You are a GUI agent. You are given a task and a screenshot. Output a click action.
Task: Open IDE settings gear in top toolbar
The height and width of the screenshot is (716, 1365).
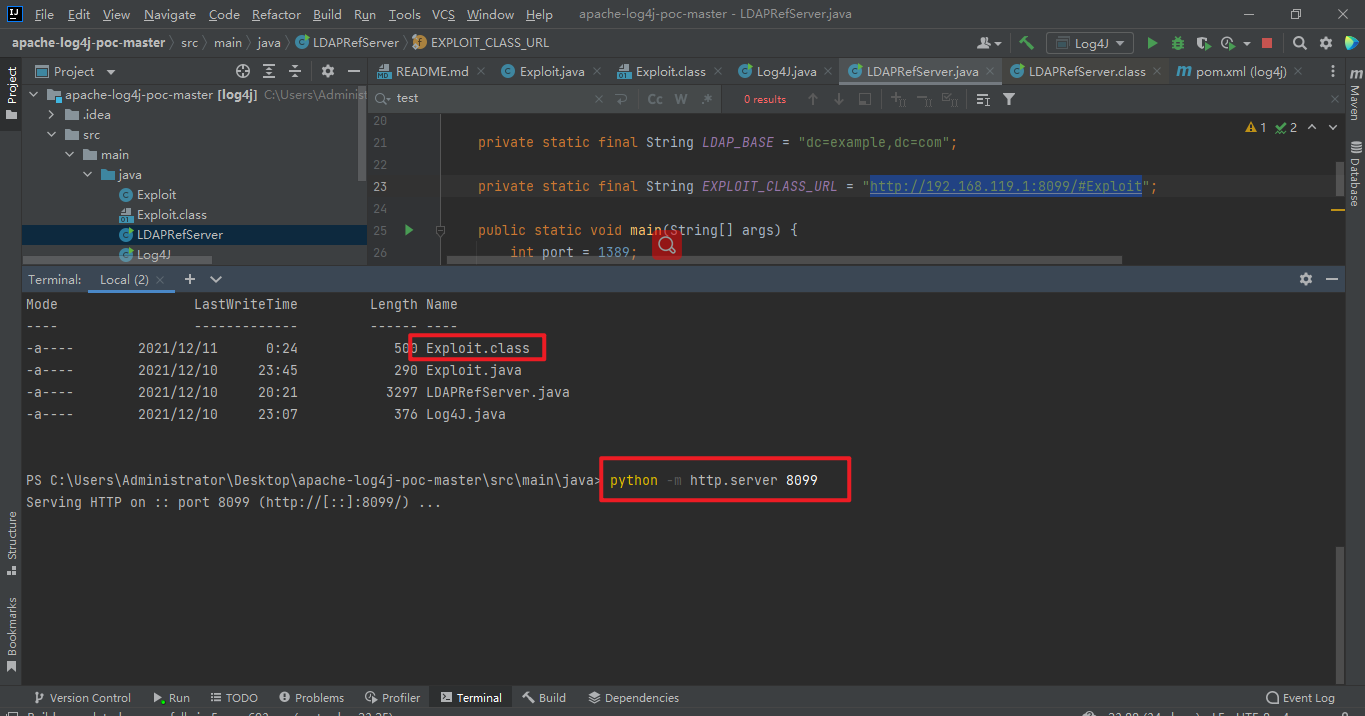(1326, 43)
